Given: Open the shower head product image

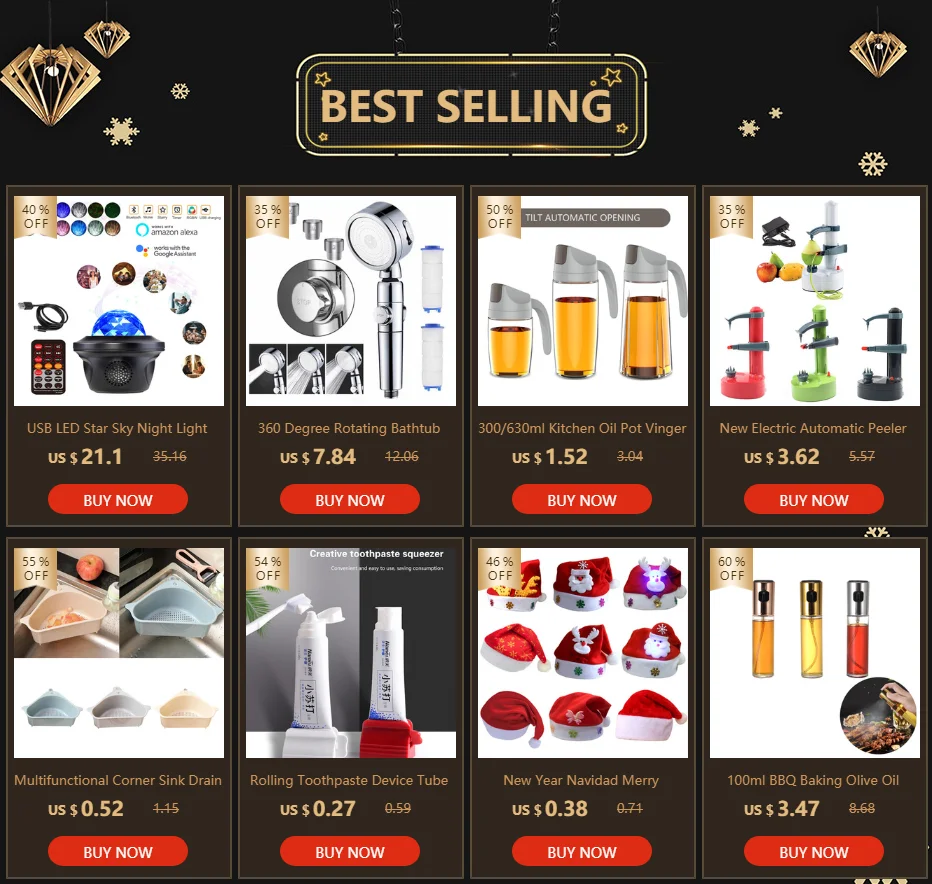Looking at the screenshot, I should (351, 301).
